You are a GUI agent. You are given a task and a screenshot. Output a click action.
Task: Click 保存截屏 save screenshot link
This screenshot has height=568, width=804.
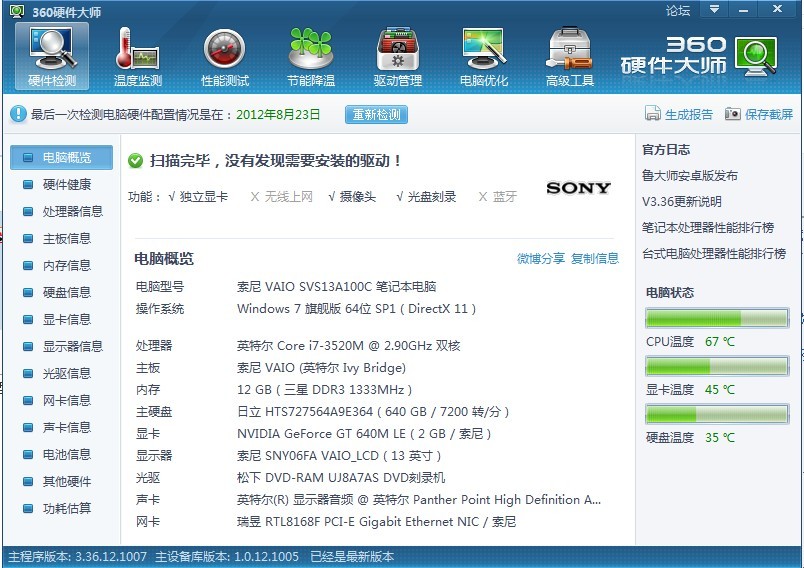click(769, 114)
